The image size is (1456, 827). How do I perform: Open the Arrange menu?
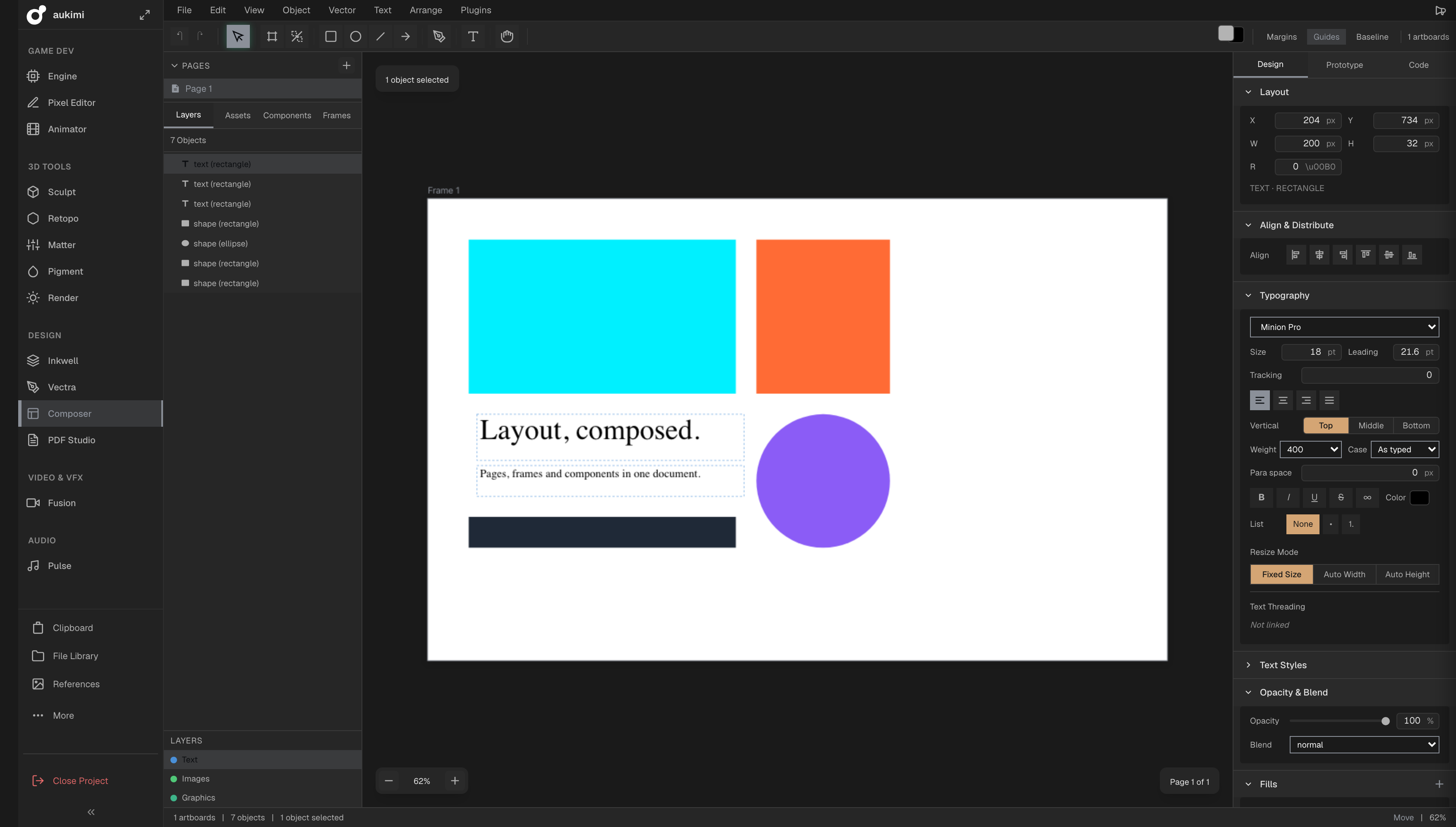point(426,10)
